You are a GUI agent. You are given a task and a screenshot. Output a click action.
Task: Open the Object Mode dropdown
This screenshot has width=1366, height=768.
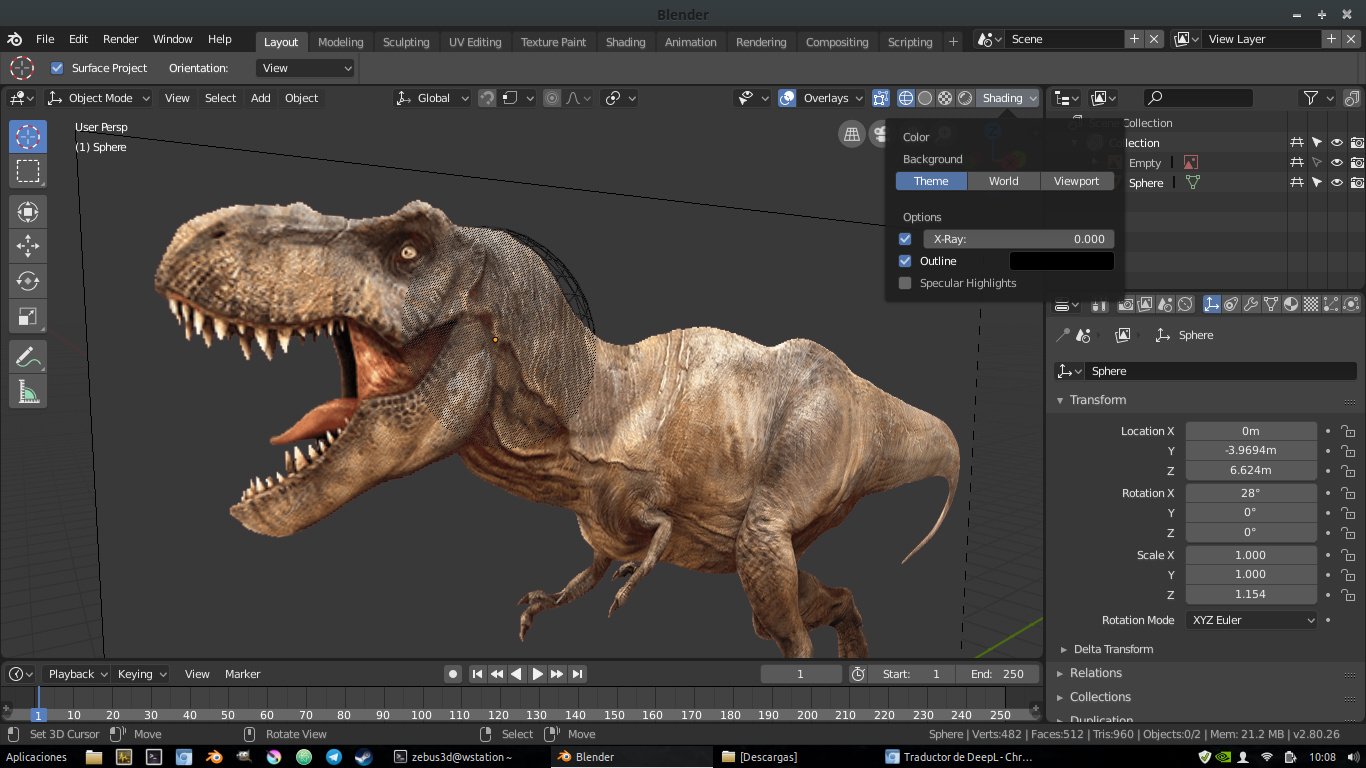coord(99,98)
